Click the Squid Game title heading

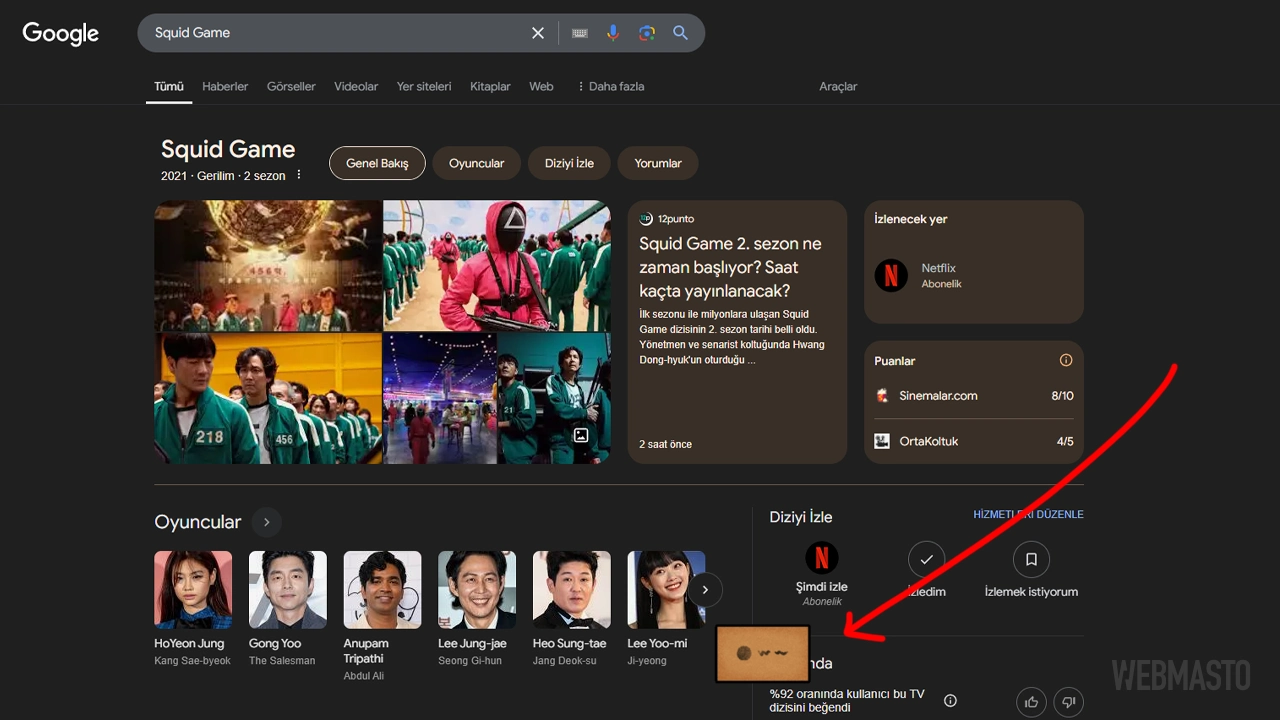point(228,149)
